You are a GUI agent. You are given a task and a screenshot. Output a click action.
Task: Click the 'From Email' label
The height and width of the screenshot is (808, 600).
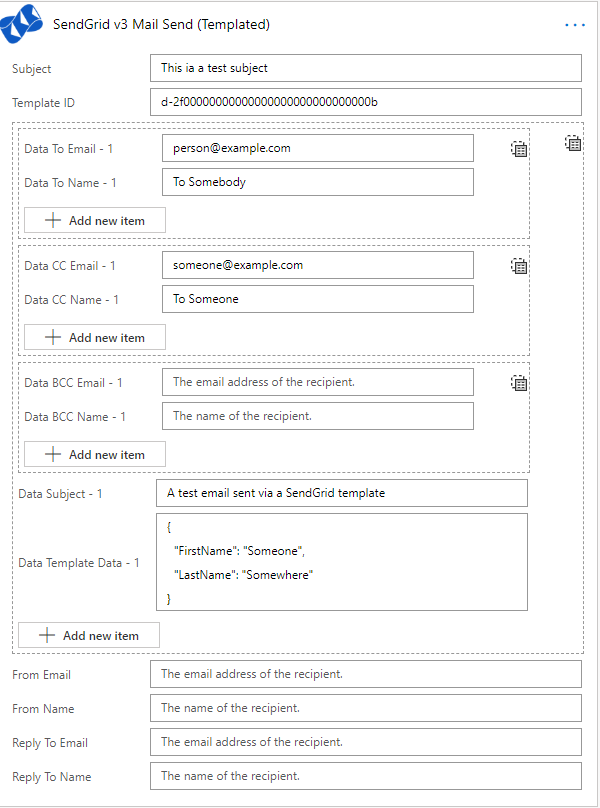click(x=41, y=675)
